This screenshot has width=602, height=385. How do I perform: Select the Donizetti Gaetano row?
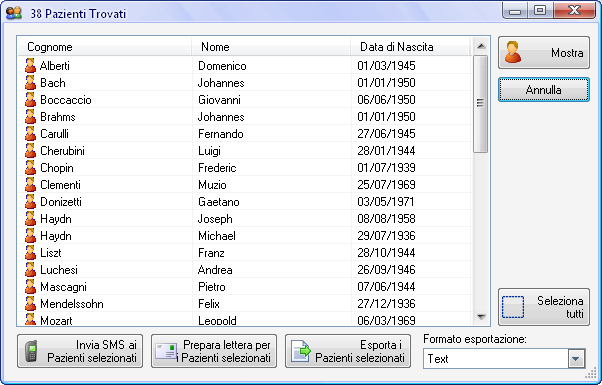pos(245,202)
